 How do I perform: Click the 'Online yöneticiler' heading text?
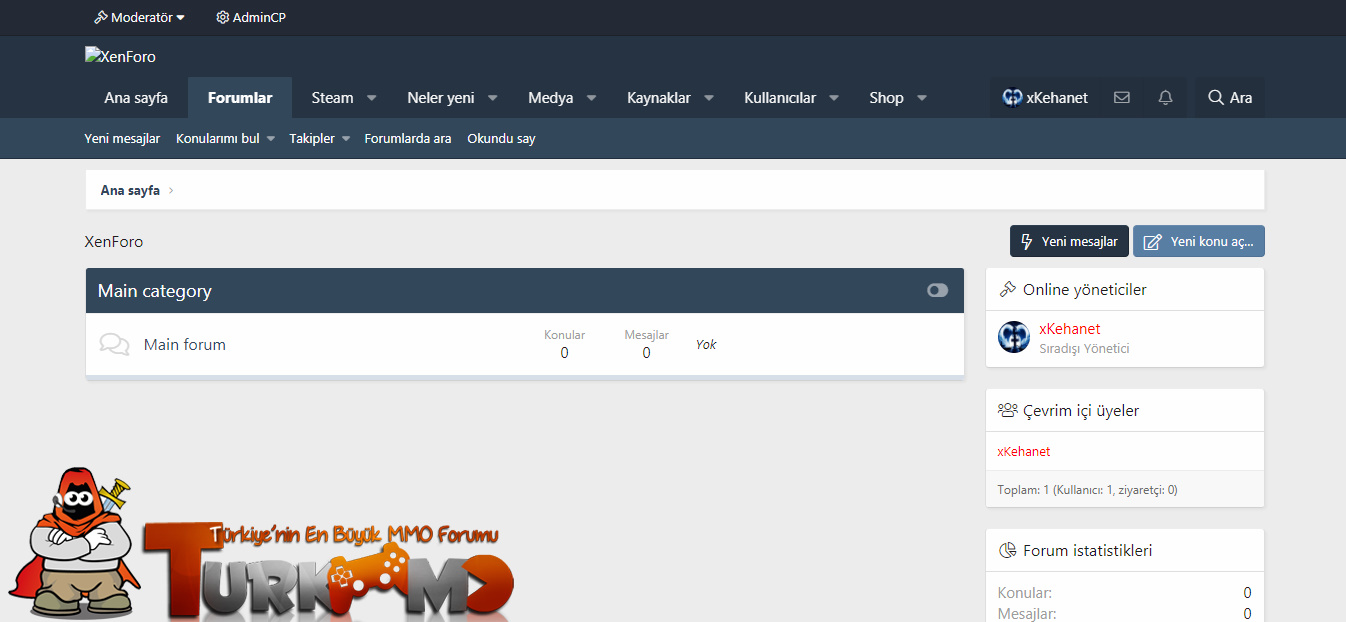point(1085,289)
